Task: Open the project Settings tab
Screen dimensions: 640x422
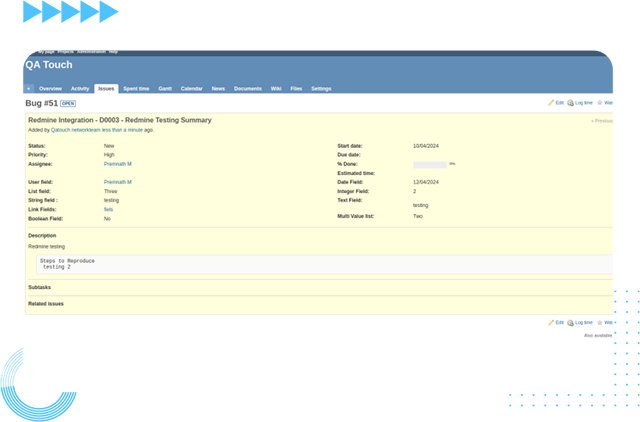Action: pos(321,89)
